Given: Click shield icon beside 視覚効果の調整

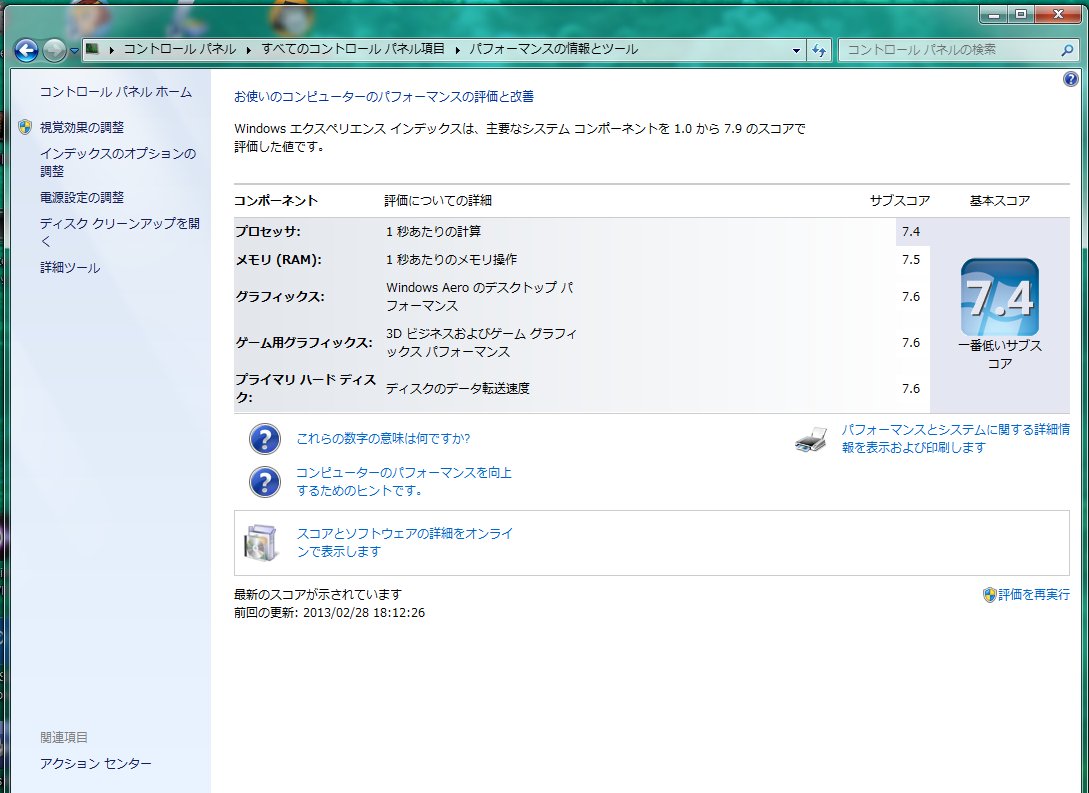Looking at the screenshot, I should [25, 127].
